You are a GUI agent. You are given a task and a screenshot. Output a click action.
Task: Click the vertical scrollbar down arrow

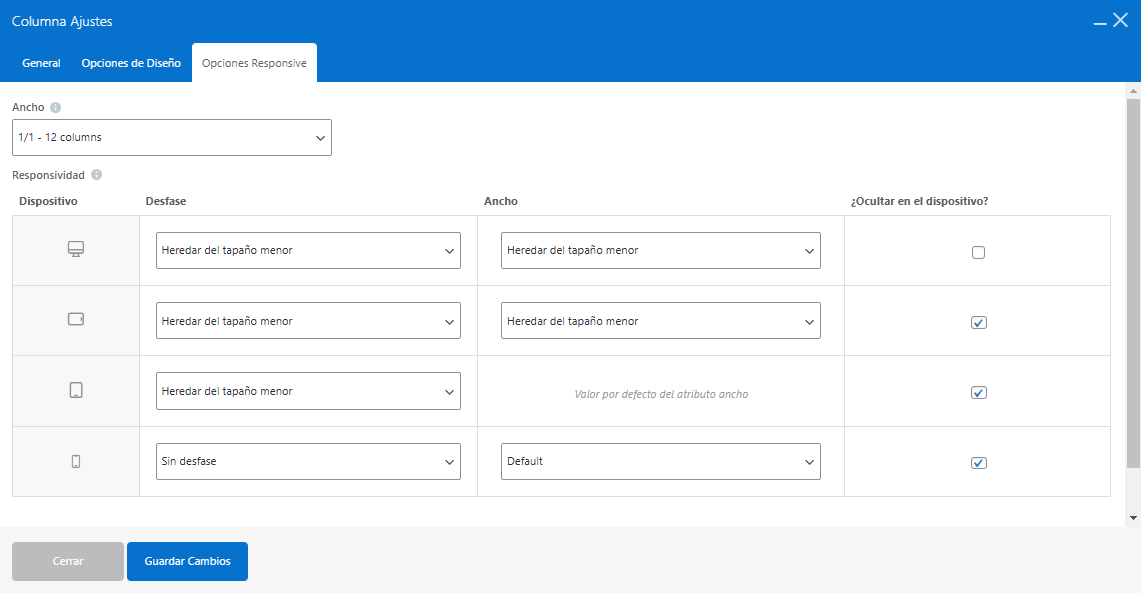tap(1133, 518)
